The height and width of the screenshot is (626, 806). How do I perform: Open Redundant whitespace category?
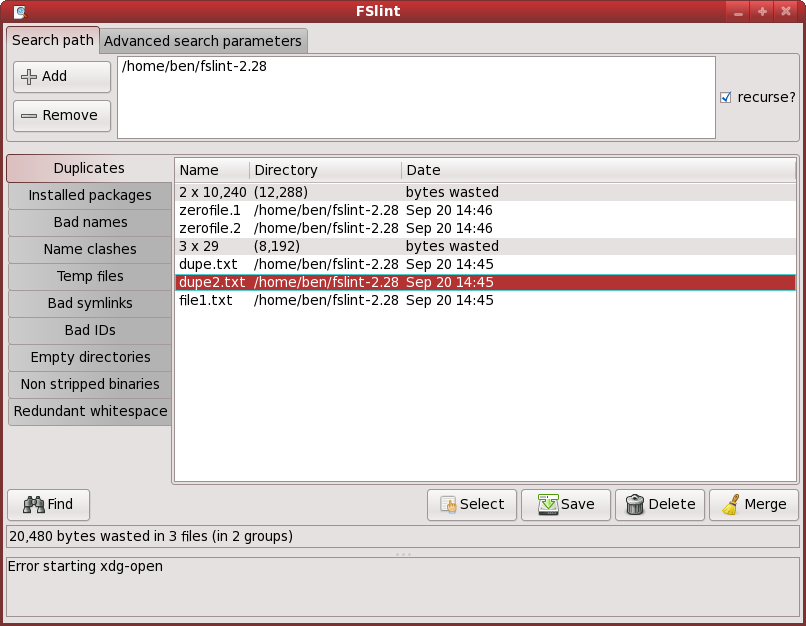tap(90, 411)
